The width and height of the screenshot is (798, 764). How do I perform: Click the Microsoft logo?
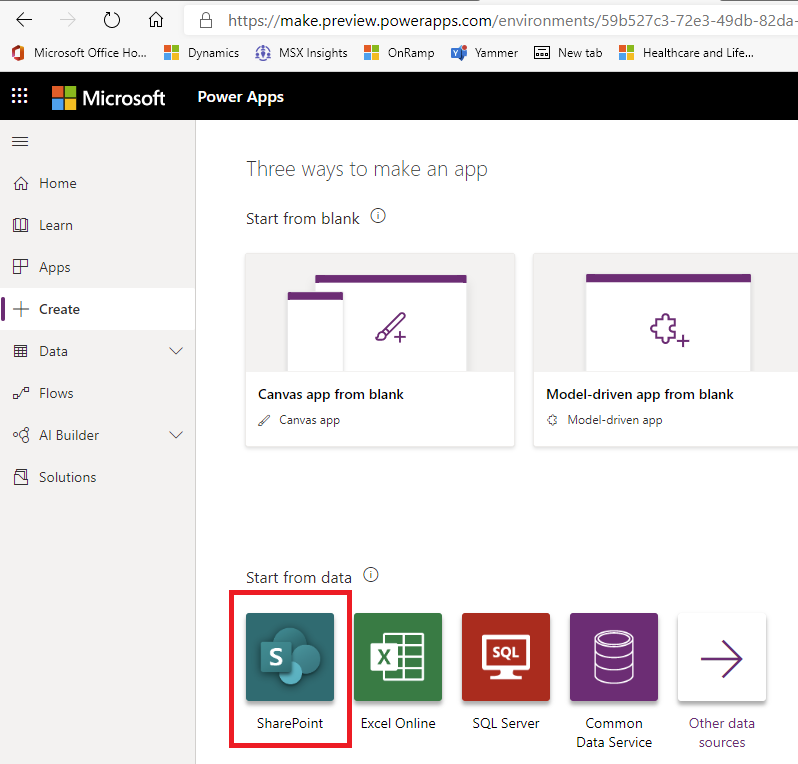(108, 98)
